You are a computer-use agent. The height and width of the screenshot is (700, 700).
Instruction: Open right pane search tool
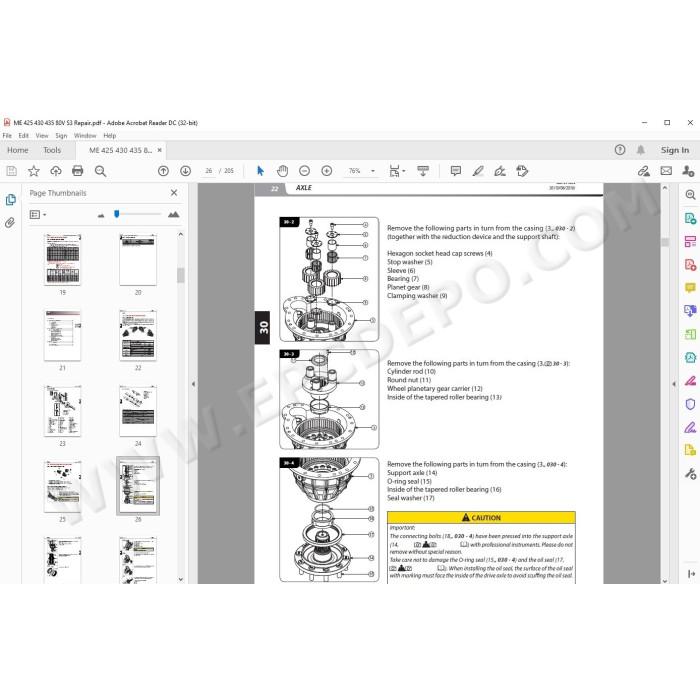[x=690, y=195]
